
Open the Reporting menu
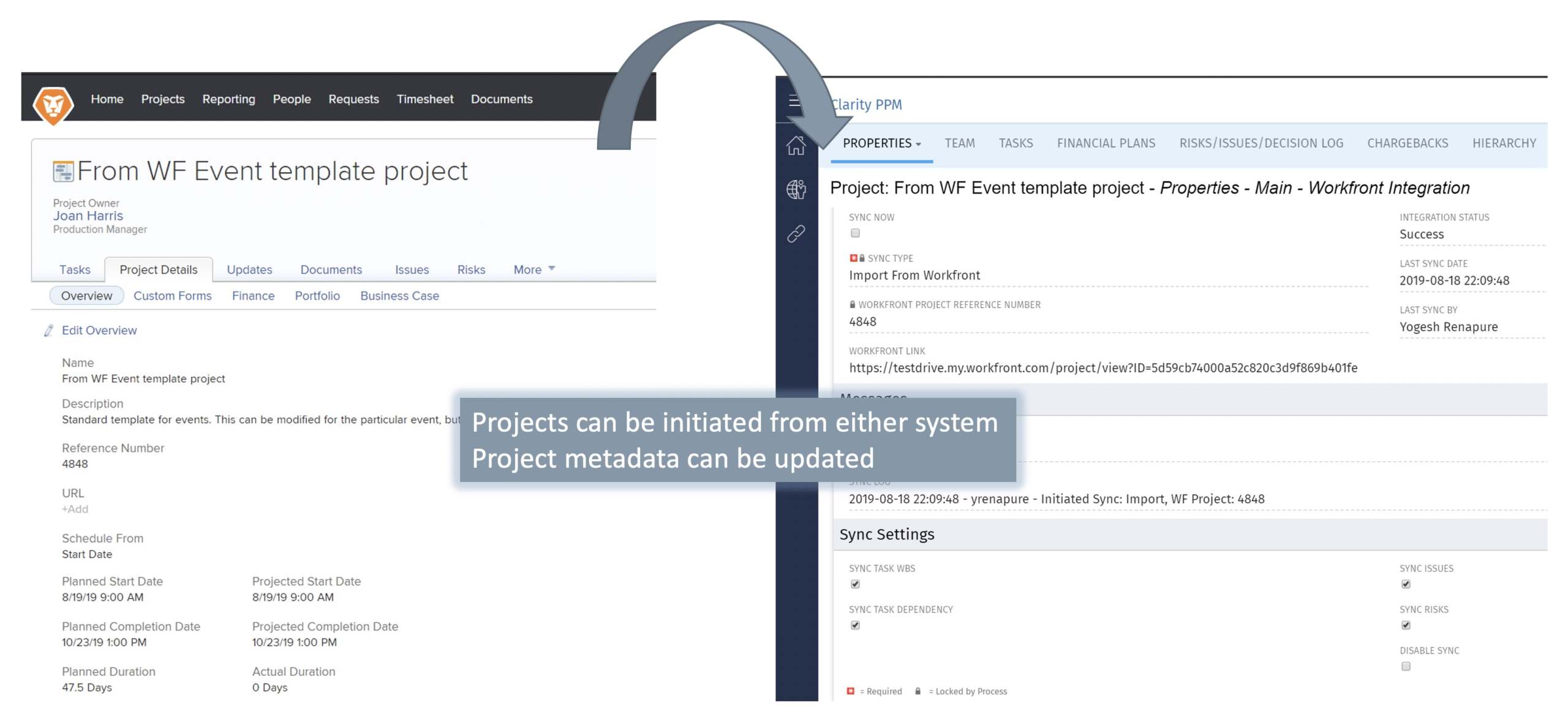(x=228, y=99)
